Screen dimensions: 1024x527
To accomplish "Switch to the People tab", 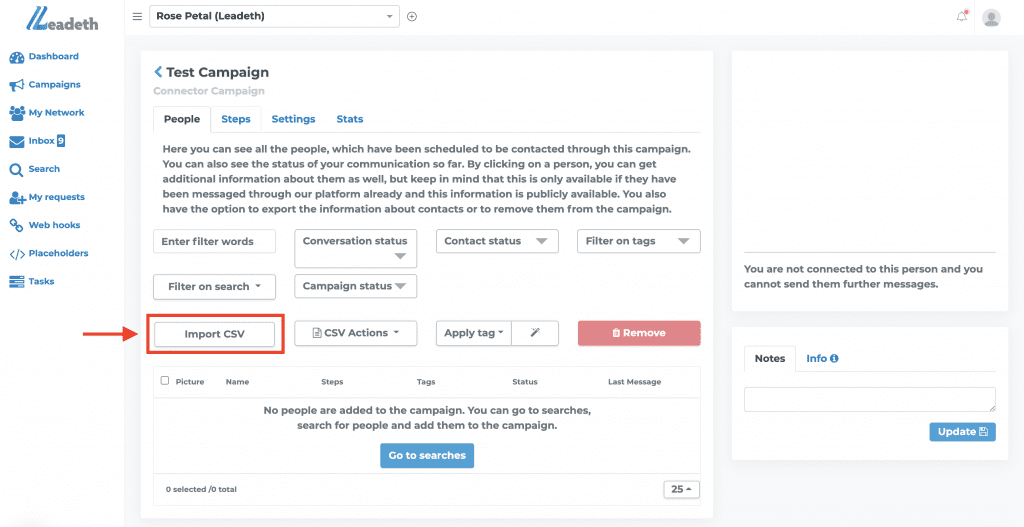I will click(182, 120).
